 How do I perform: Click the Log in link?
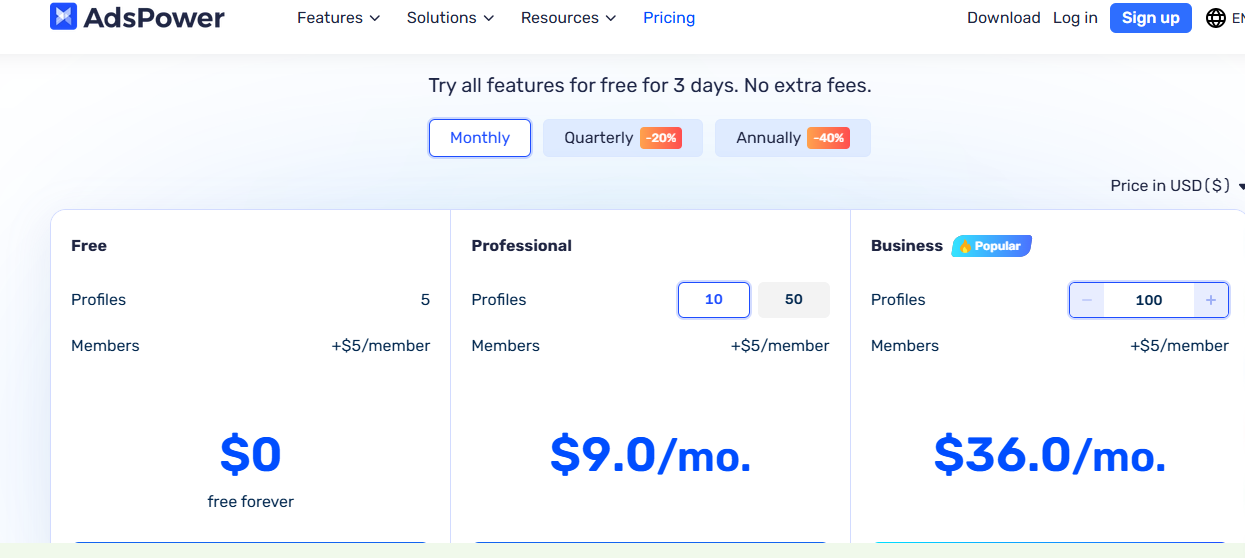(x=1075, y=18)
